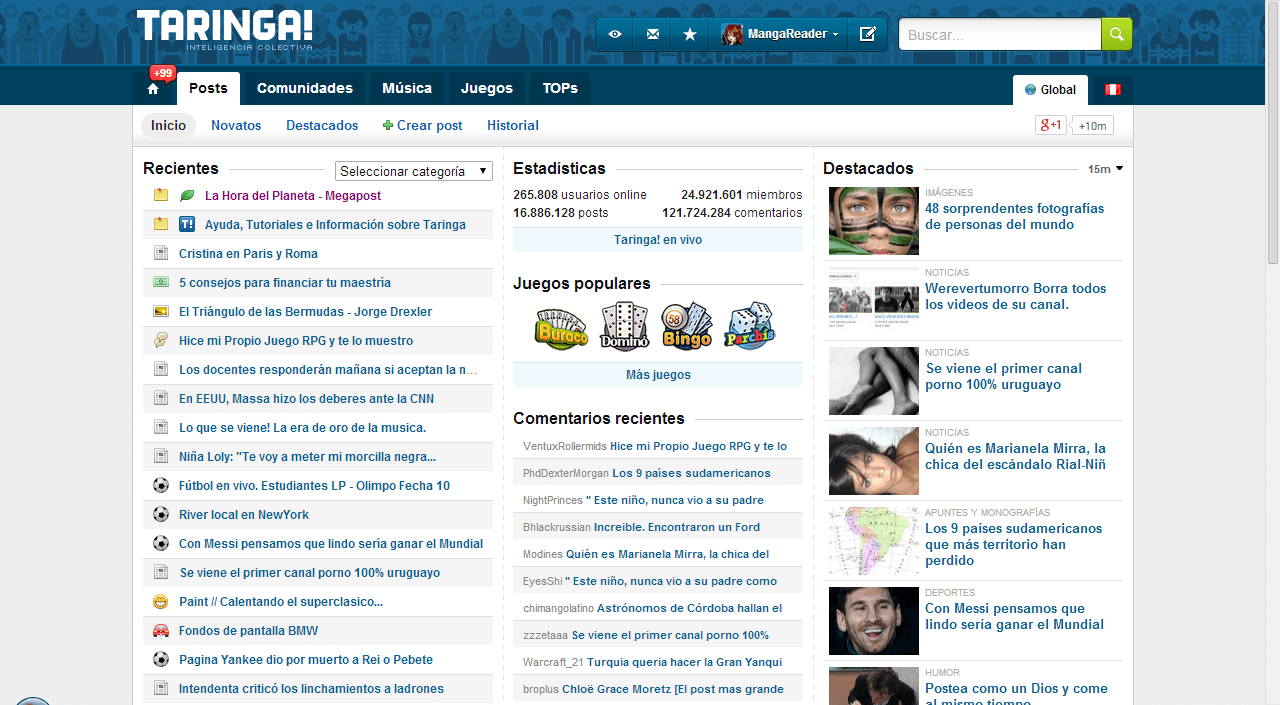Select the Inicio sub-navigation item
The width and height of the screenshot is (1280, 705).
(169, 125)
